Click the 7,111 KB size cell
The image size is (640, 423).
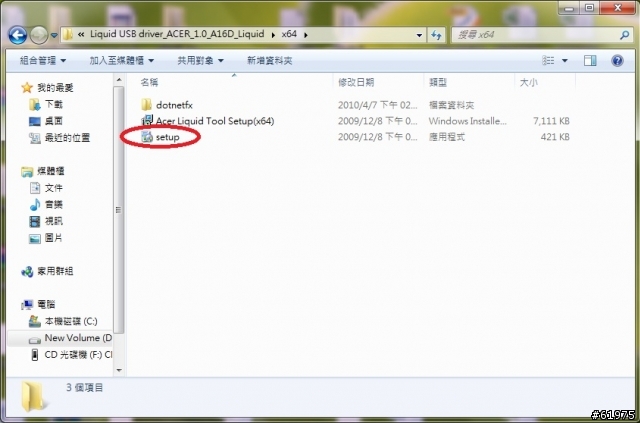coord(551,121)
